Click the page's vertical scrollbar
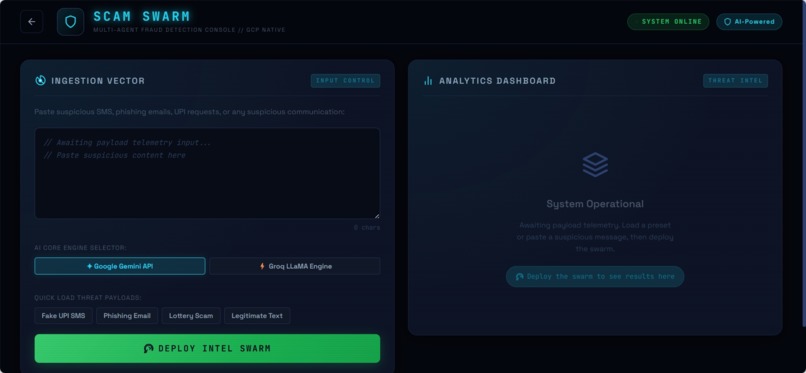This screenshot has width=806, height=373. point(803,163)
